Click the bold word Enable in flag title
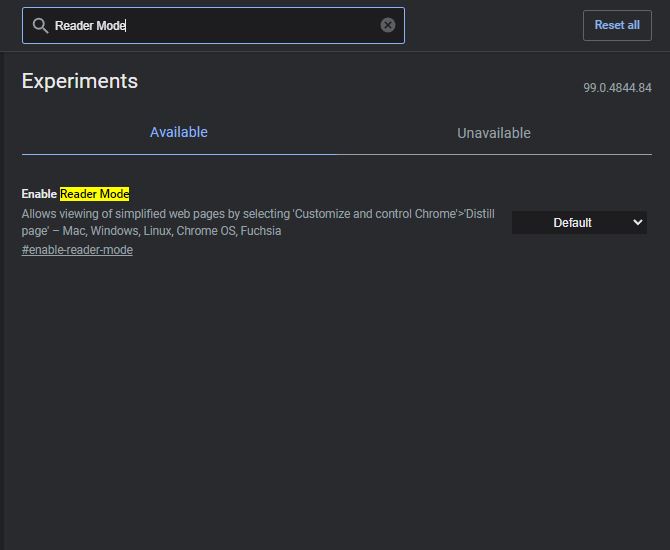 39,194
